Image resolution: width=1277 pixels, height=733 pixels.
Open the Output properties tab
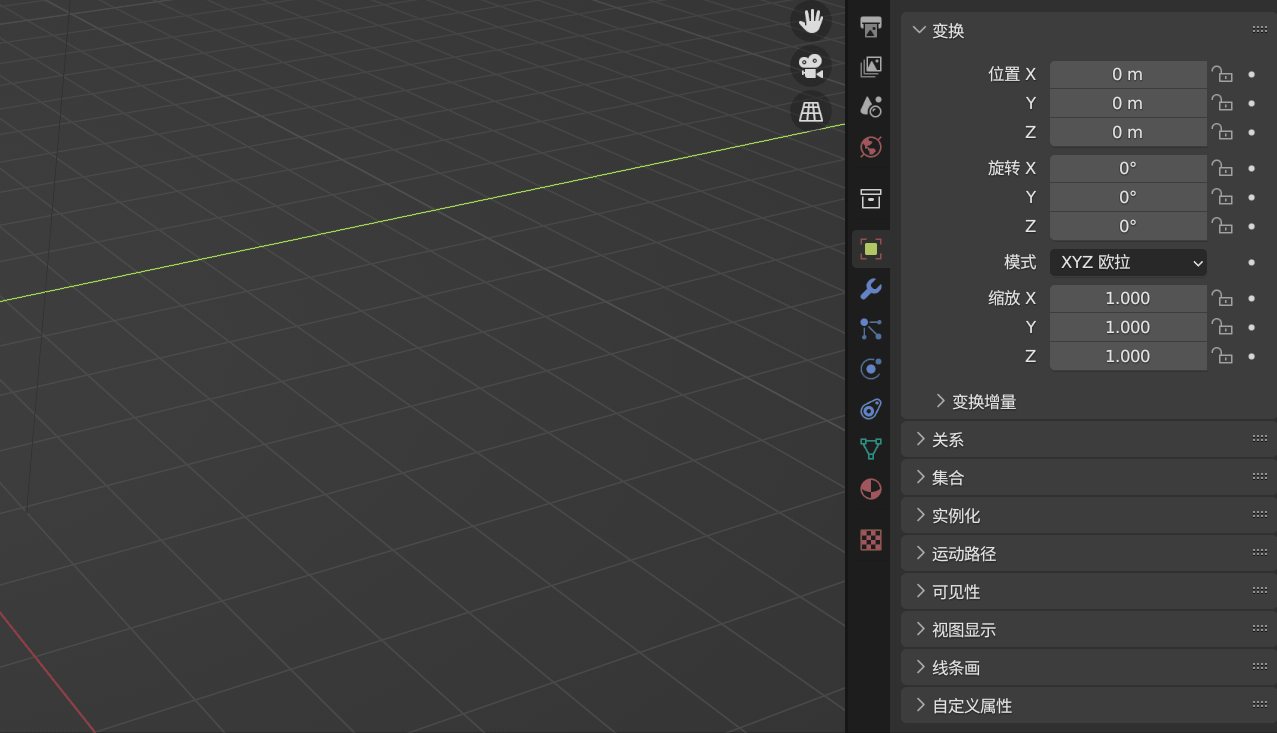871,26
